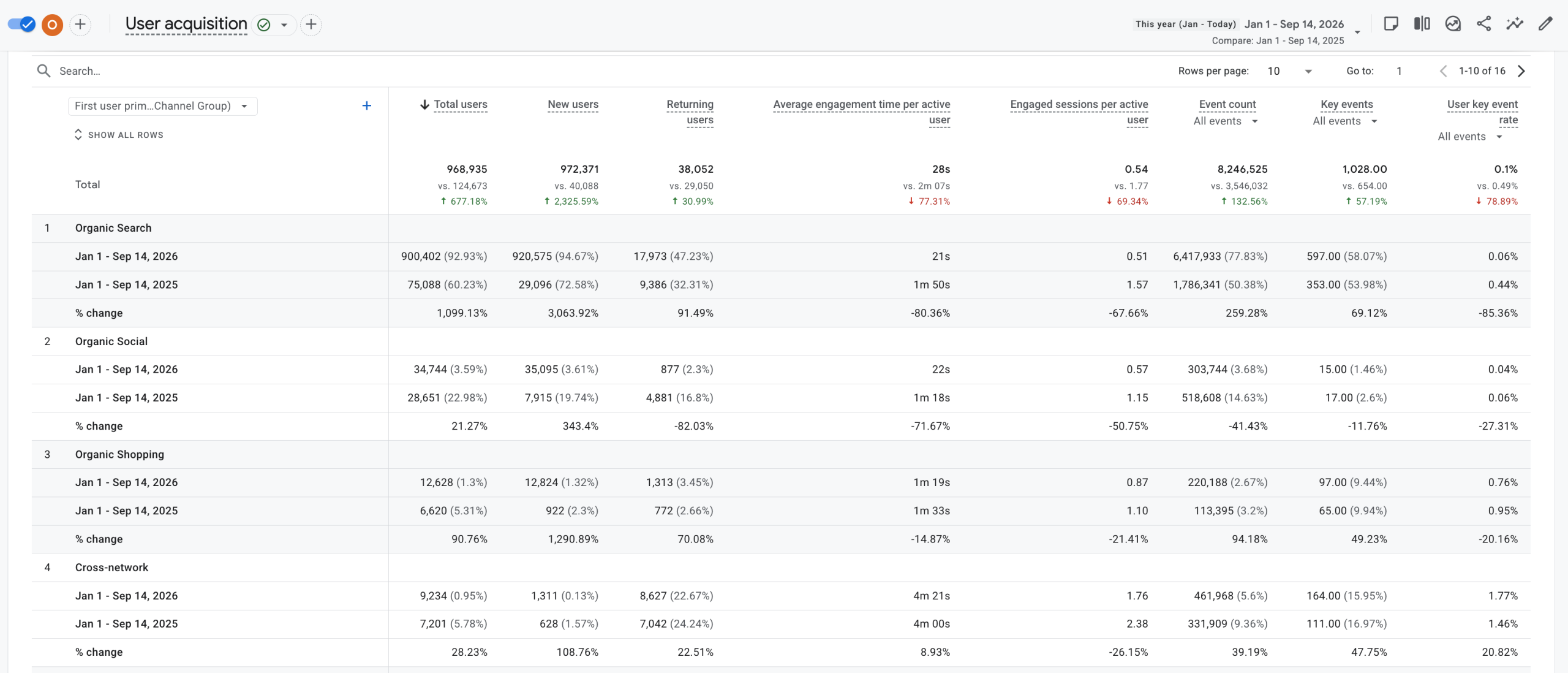This screenshot has width=1568, height=673.
Task: Click the Go to page number field
Action: (1399, 71)
